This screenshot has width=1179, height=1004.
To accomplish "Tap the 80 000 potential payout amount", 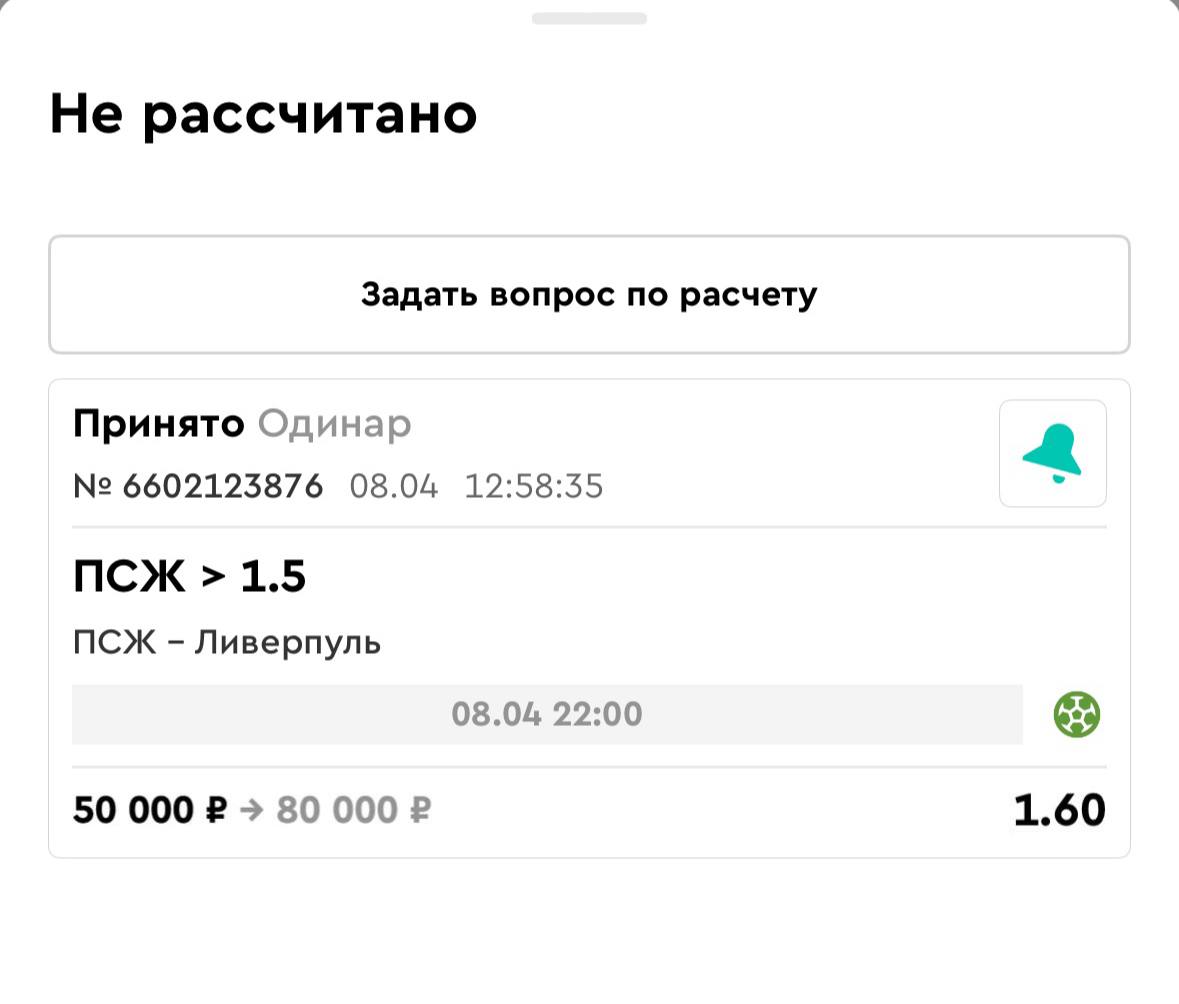I will pyautogui.click(x=337, y=810).
